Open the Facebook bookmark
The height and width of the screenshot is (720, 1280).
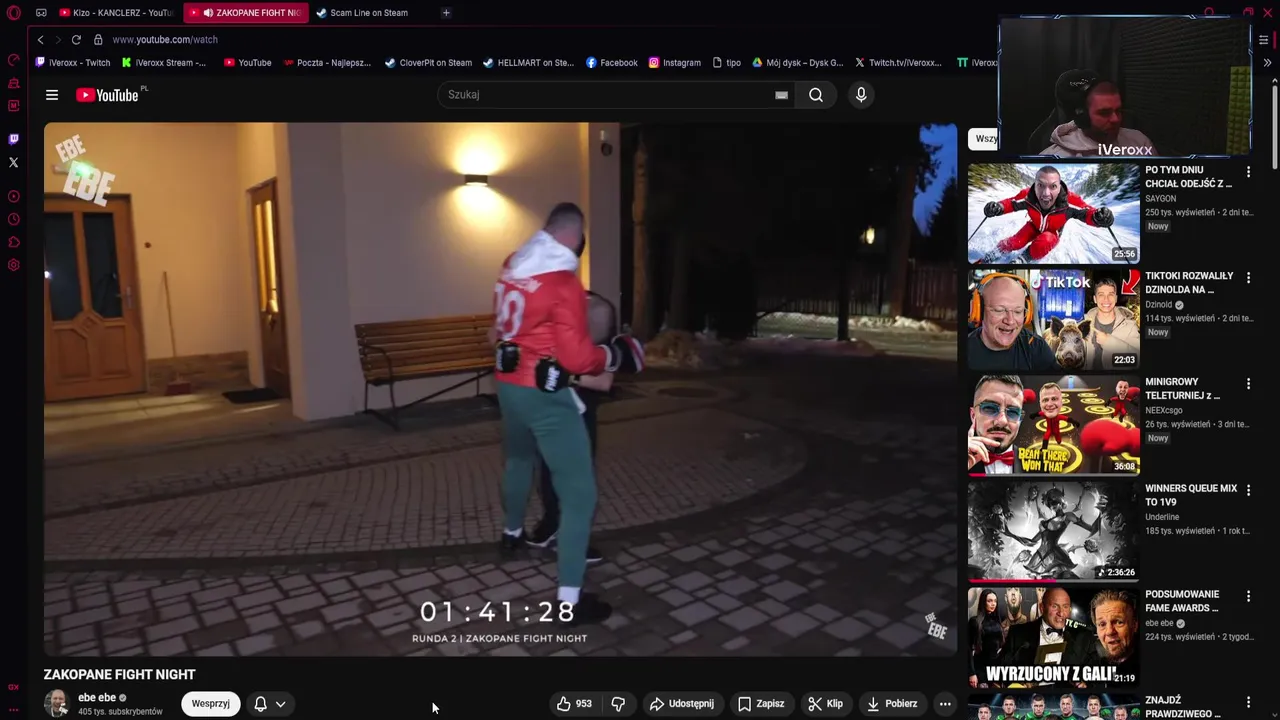(612, 62)
